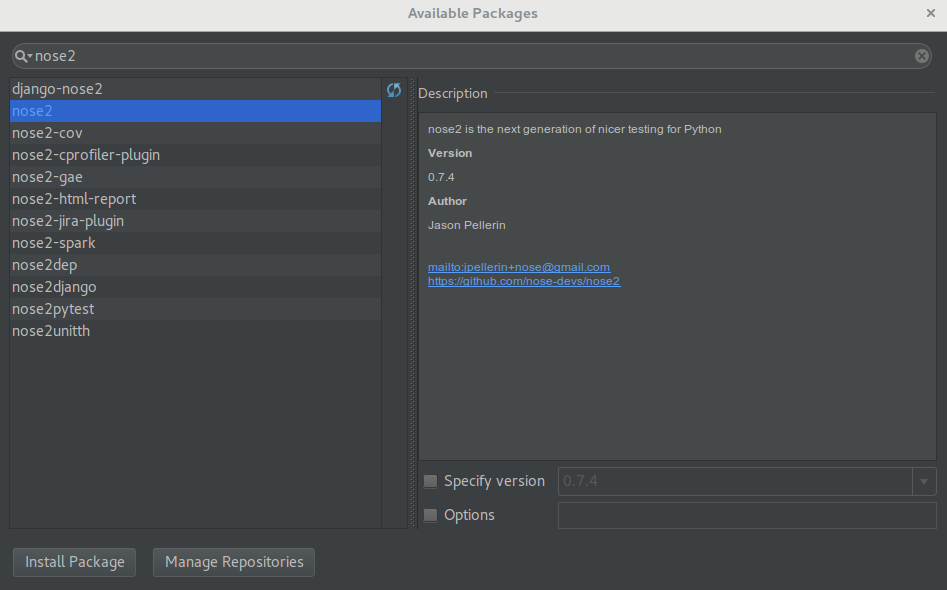This screenshot has height=590, width=947.
Task: Enable the Options checkbox
Action: click(431, 515)
